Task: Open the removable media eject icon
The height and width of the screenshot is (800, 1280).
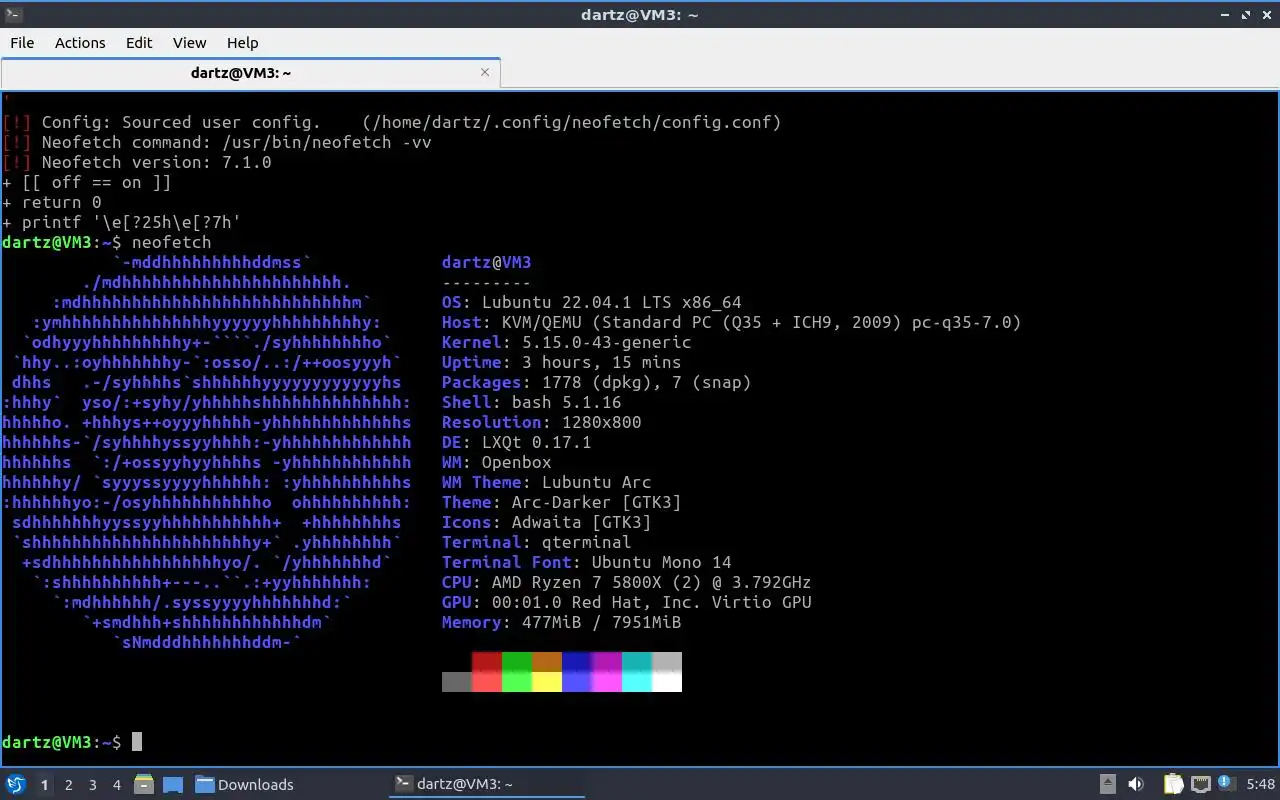Action: point(1108,784)
